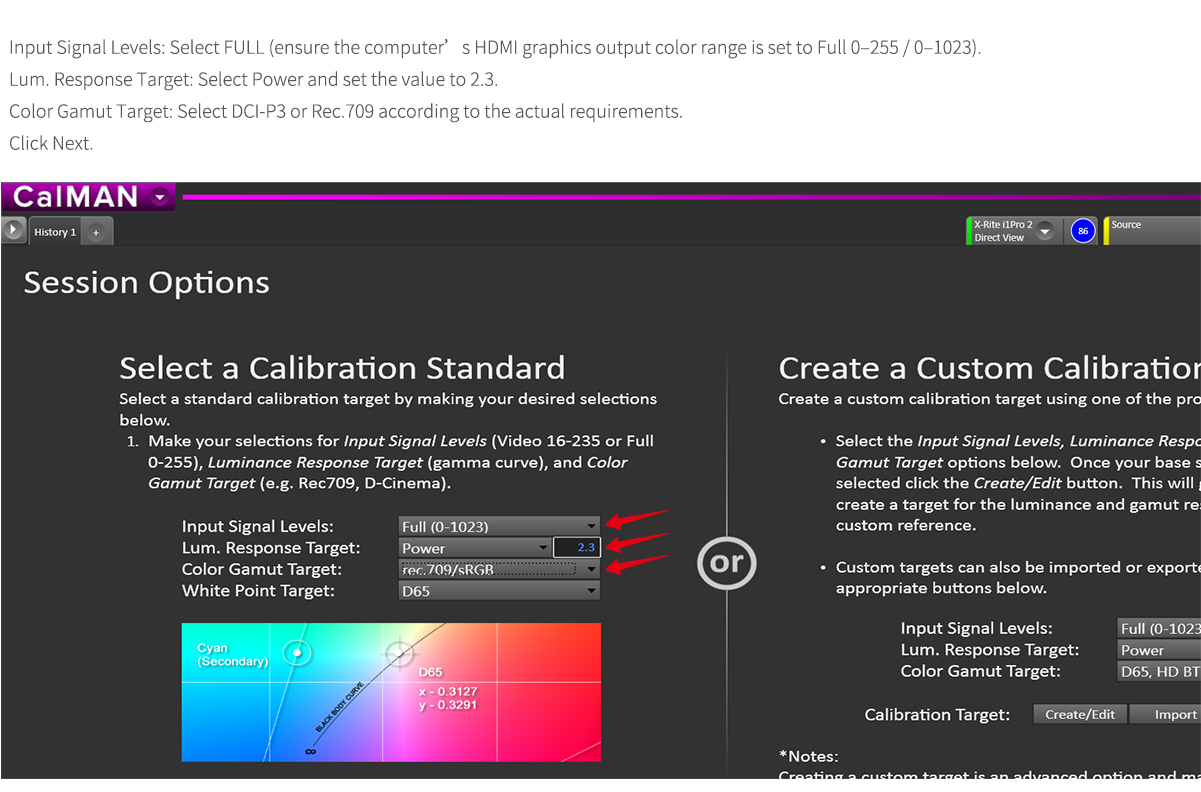Open custom Input Signal Levels dropdown
The width and height of the screenshot is (1201, 792).
click(x=1159, y=628)
